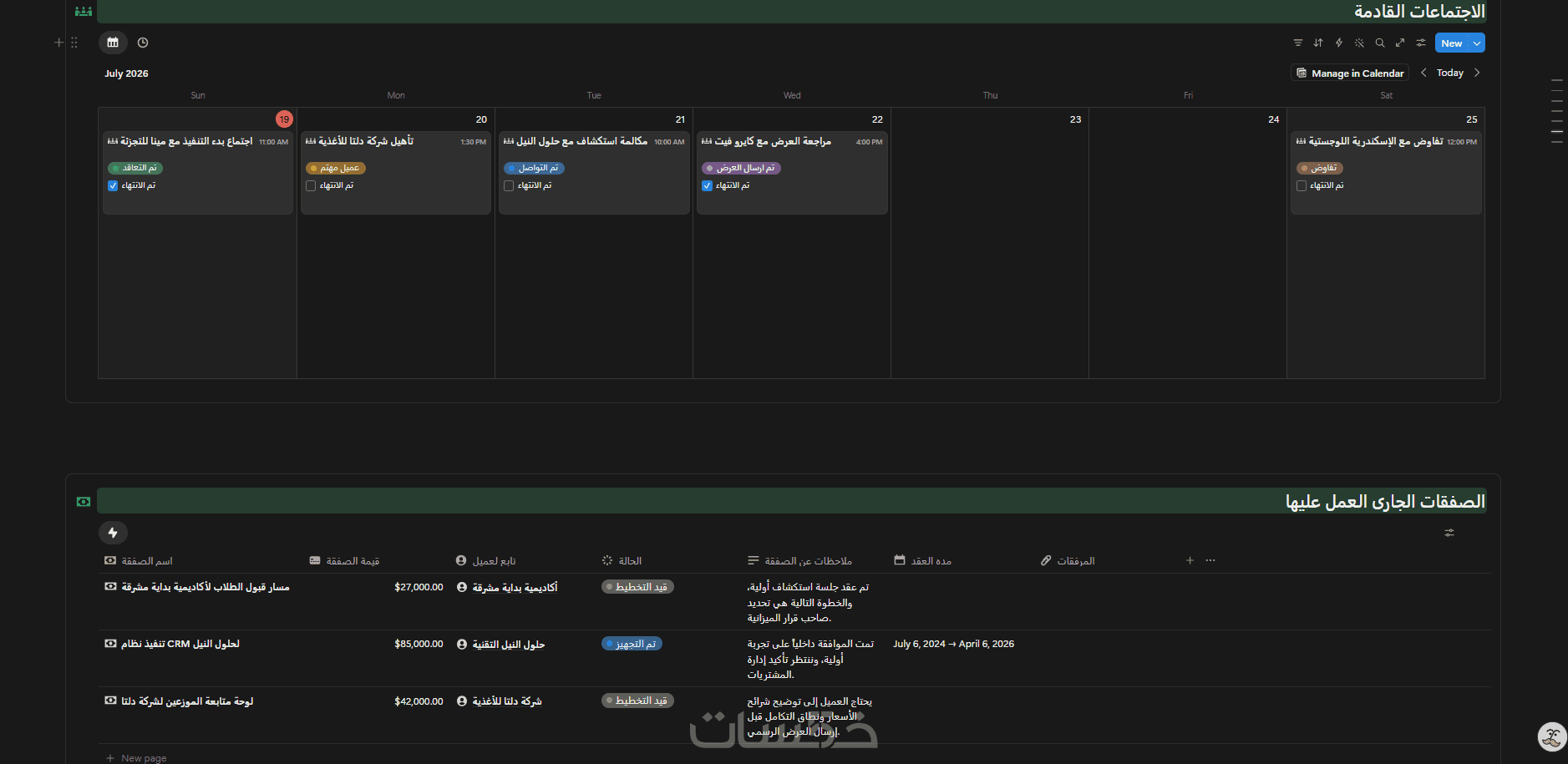This screenshot has width=1568, height=764.
Task: Toggle checkbox on Tuesday 21 meeting card
Action: [x=509, y=186]
